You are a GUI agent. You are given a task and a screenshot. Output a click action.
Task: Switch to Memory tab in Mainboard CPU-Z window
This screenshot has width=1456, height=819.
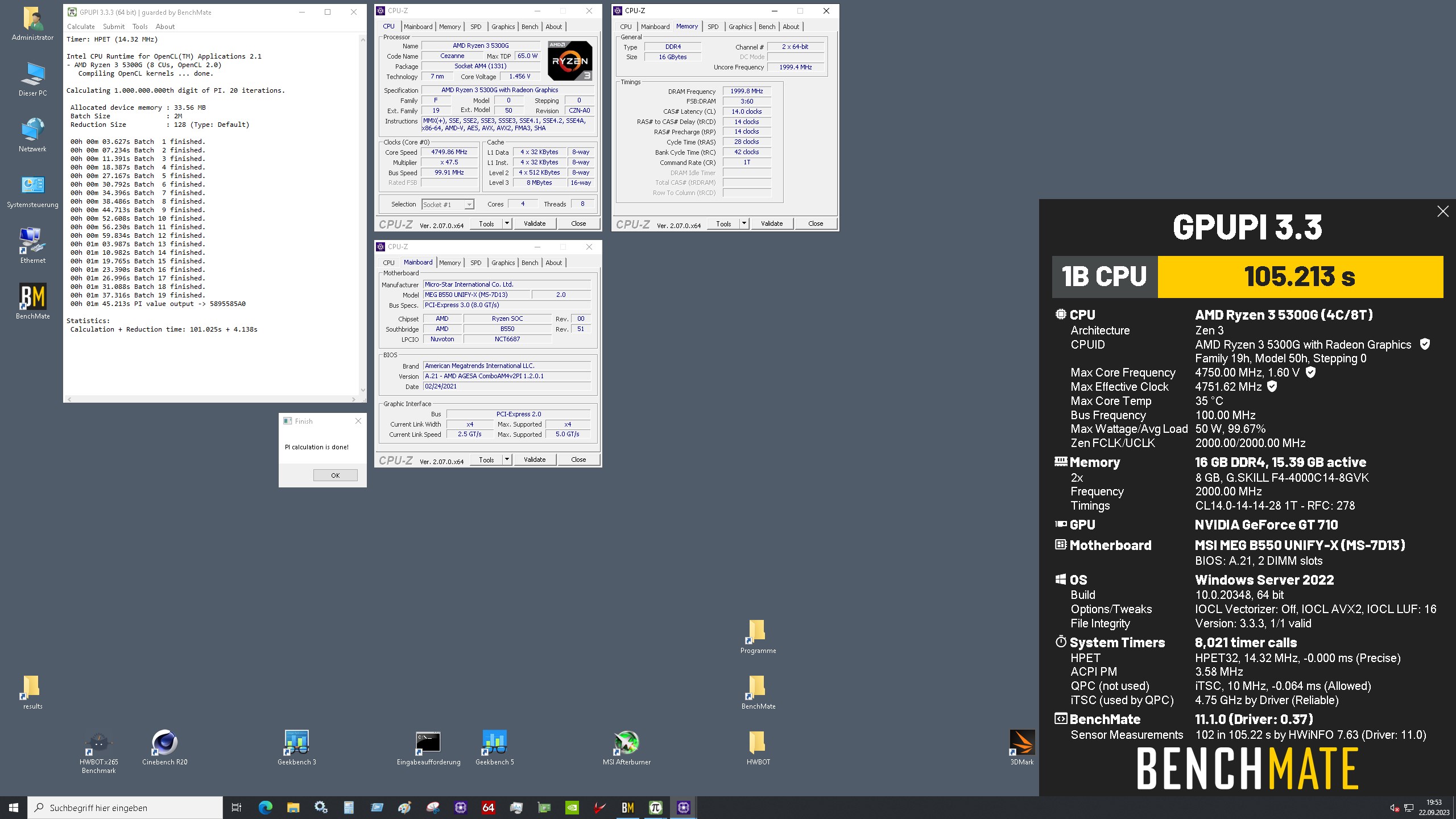click(449, 263)
